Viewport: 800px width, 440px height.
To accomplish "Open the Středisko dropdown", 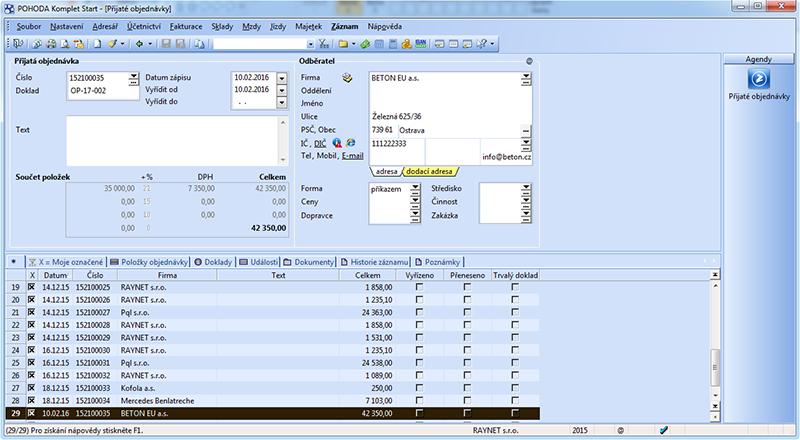I will pos(526,189).
